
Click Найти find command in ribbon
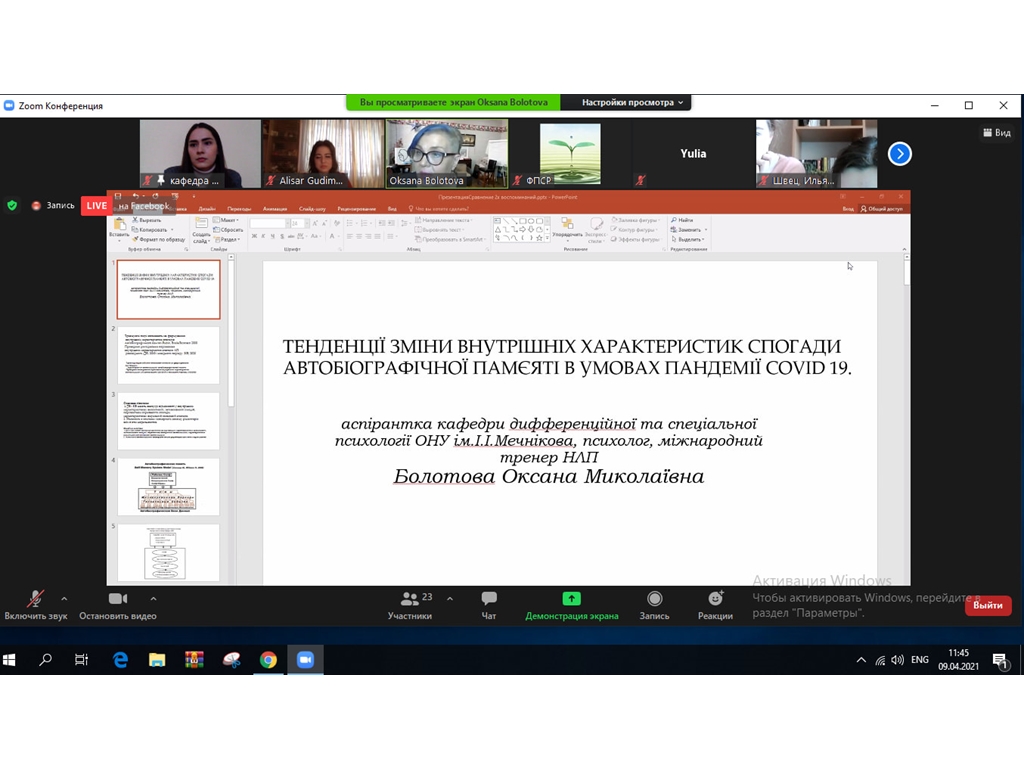coord(682,220)
